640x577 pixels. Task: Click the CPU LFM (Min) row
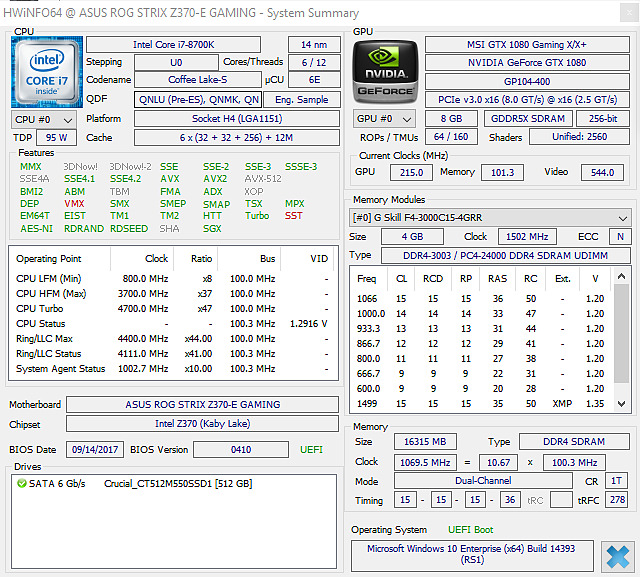173,279
